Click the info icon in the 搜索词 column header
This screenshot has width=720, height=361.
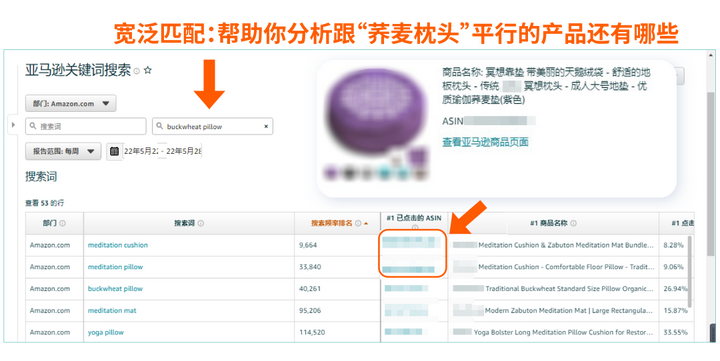point(201,223)
